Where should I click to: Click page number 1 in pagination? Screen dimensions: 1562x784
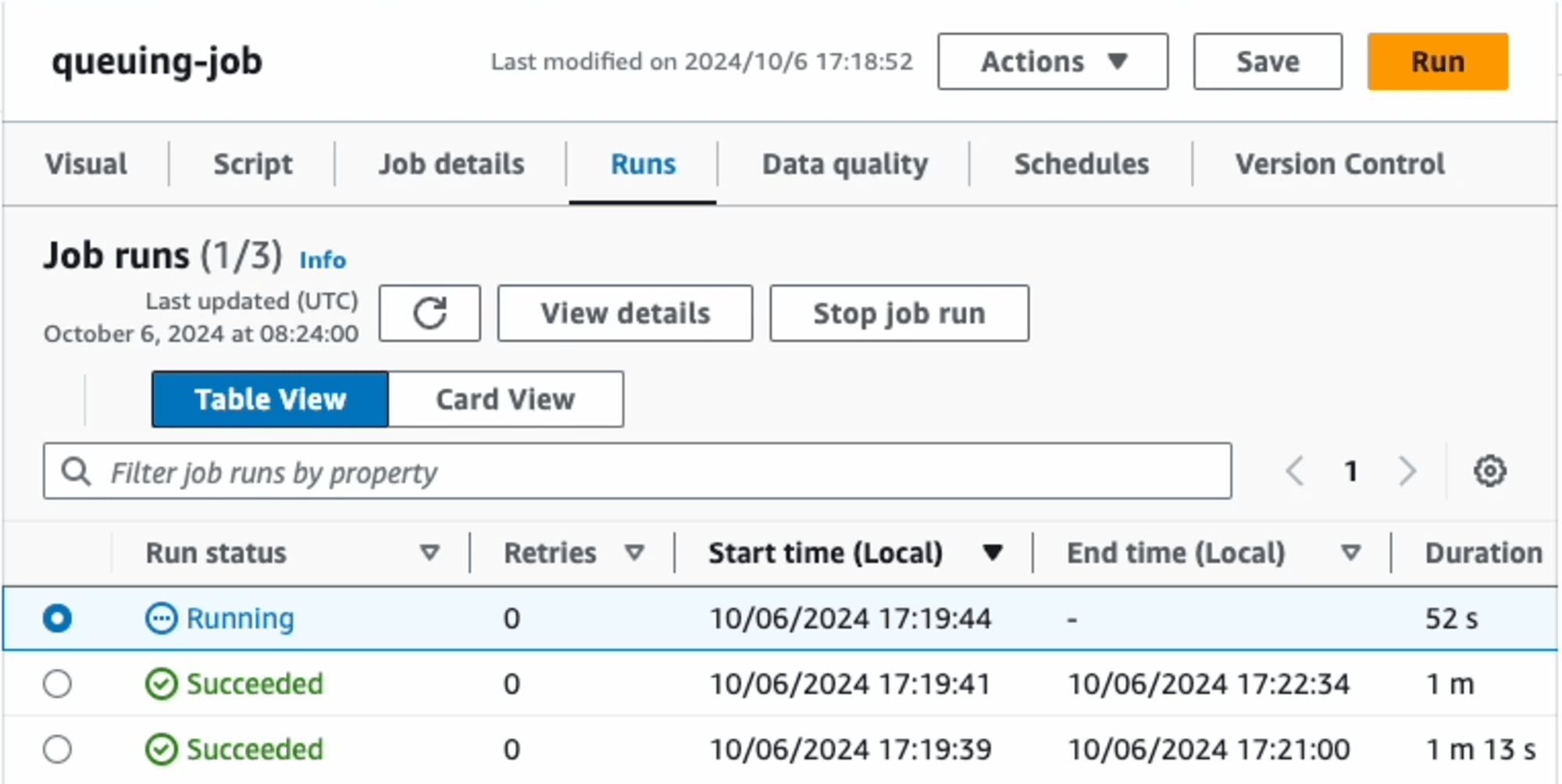coord(1350,471)
